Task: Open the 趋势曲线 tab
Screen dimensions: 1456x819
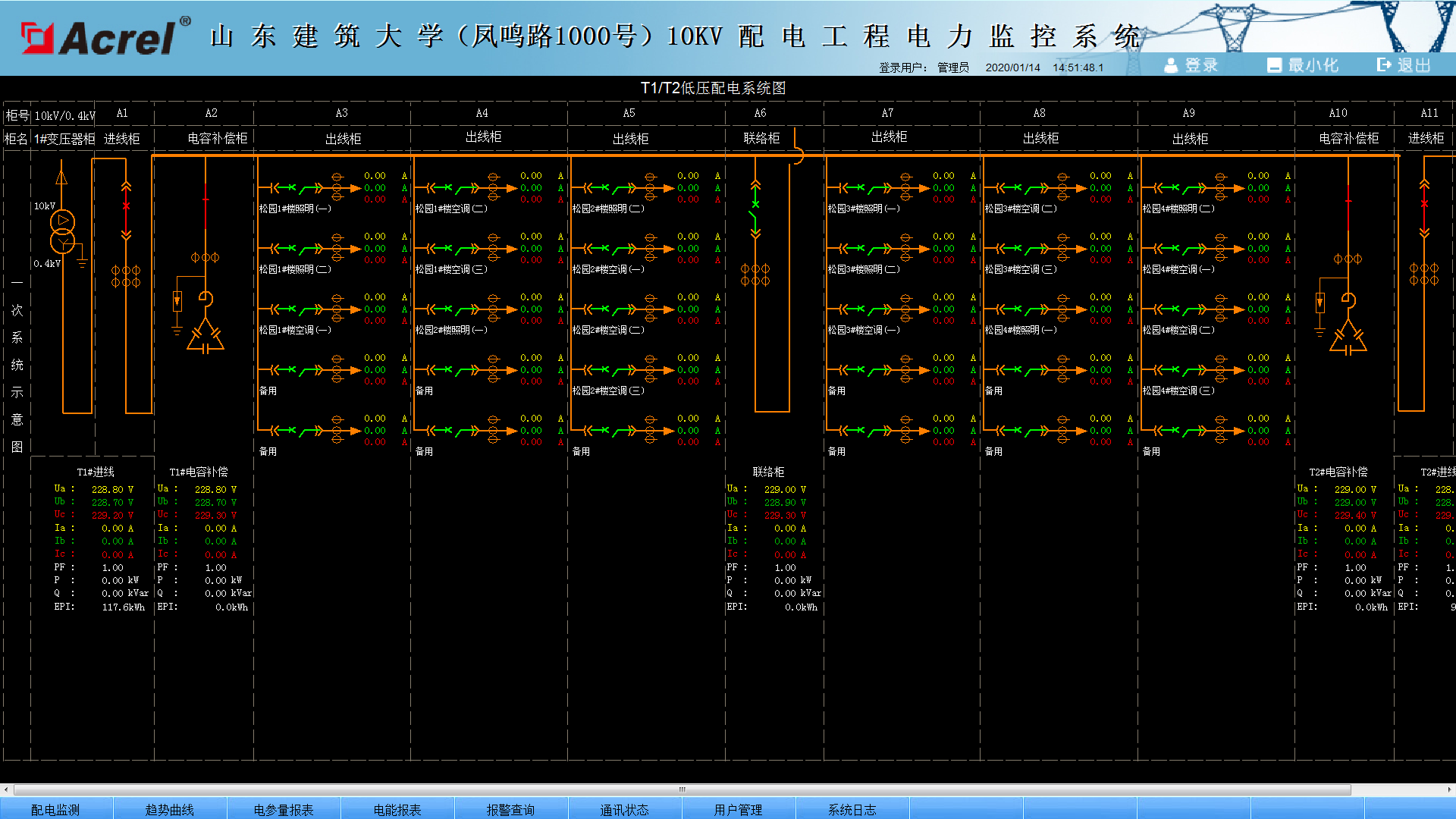Action: click(x=170, y=809)
